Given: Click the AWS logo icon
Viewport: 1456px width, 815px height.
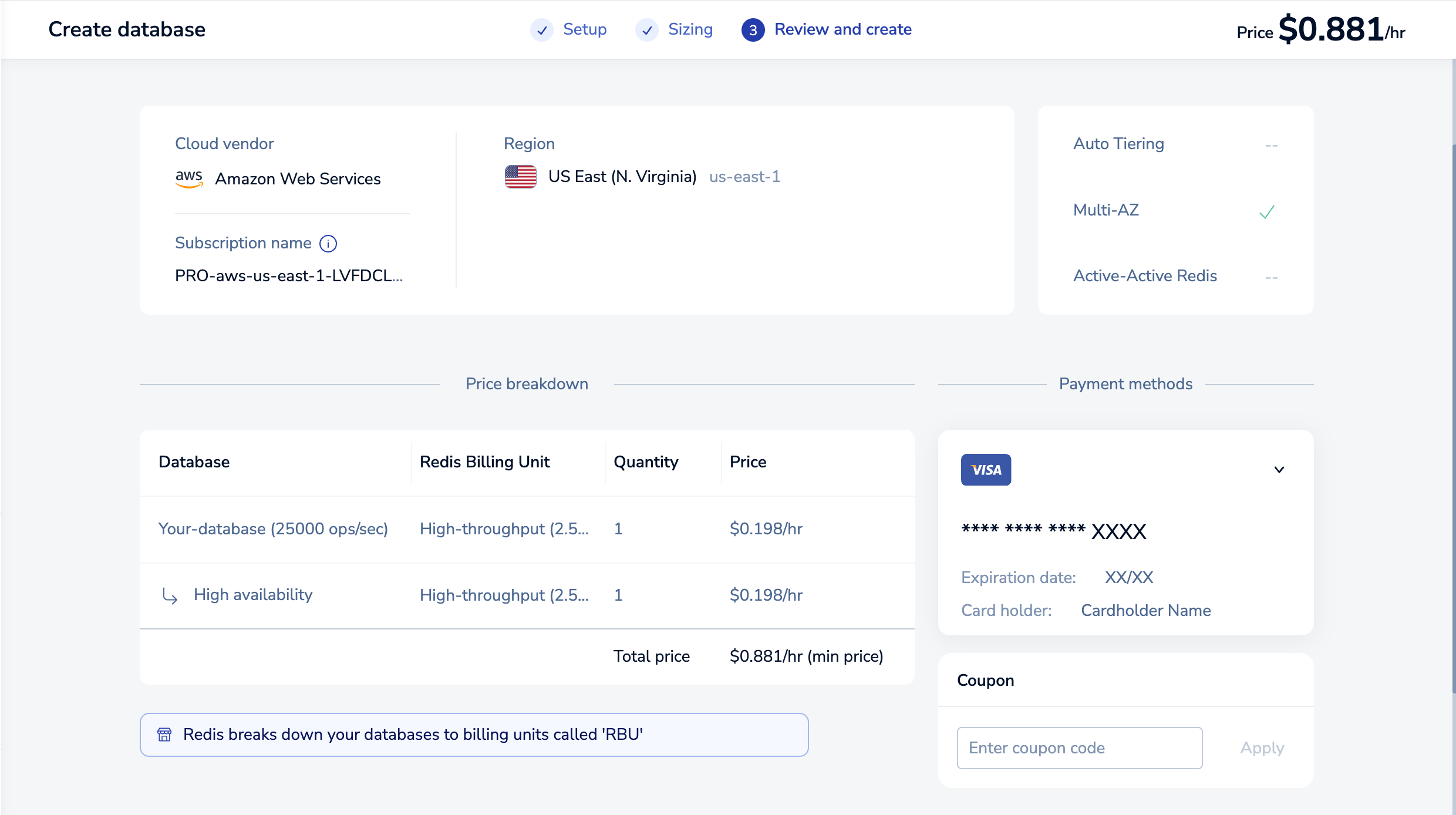Looking at the screenshot, I should point(189,179).
